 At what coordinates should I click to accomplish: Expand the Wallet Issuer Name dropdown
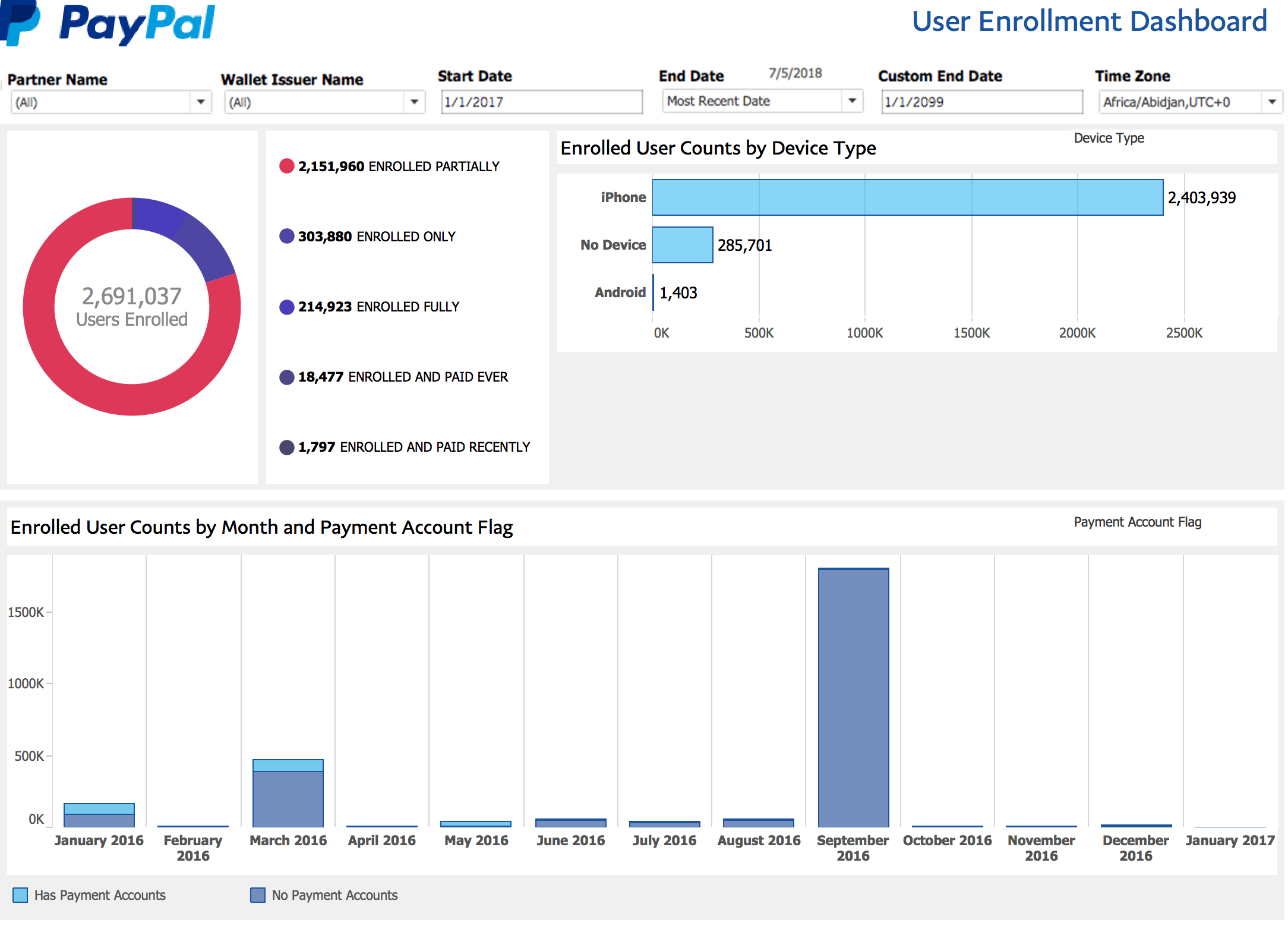[x=414, y=102]
